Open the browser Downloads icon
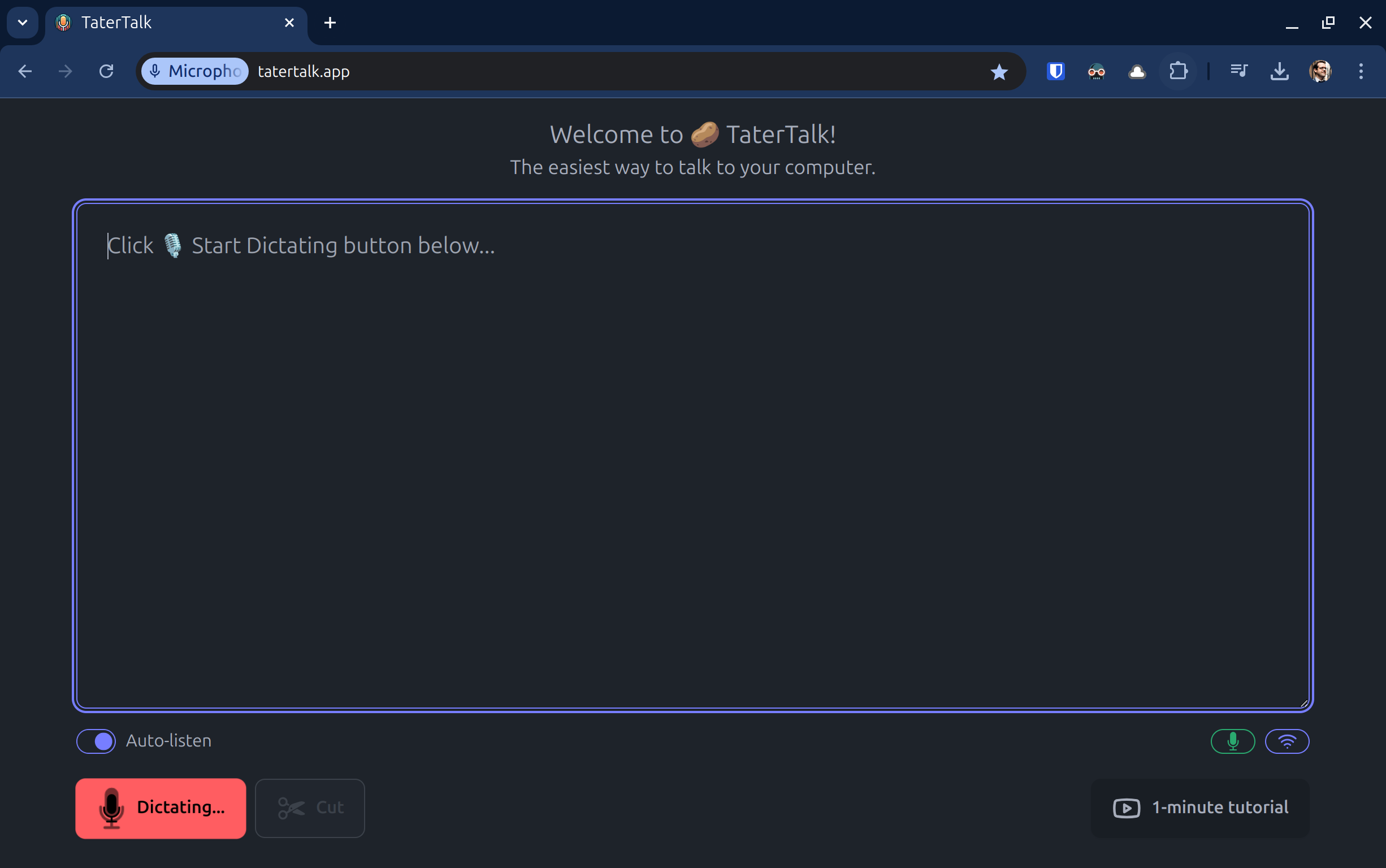This screenshot has width=1386, height=868. [x=1279, y=71]
